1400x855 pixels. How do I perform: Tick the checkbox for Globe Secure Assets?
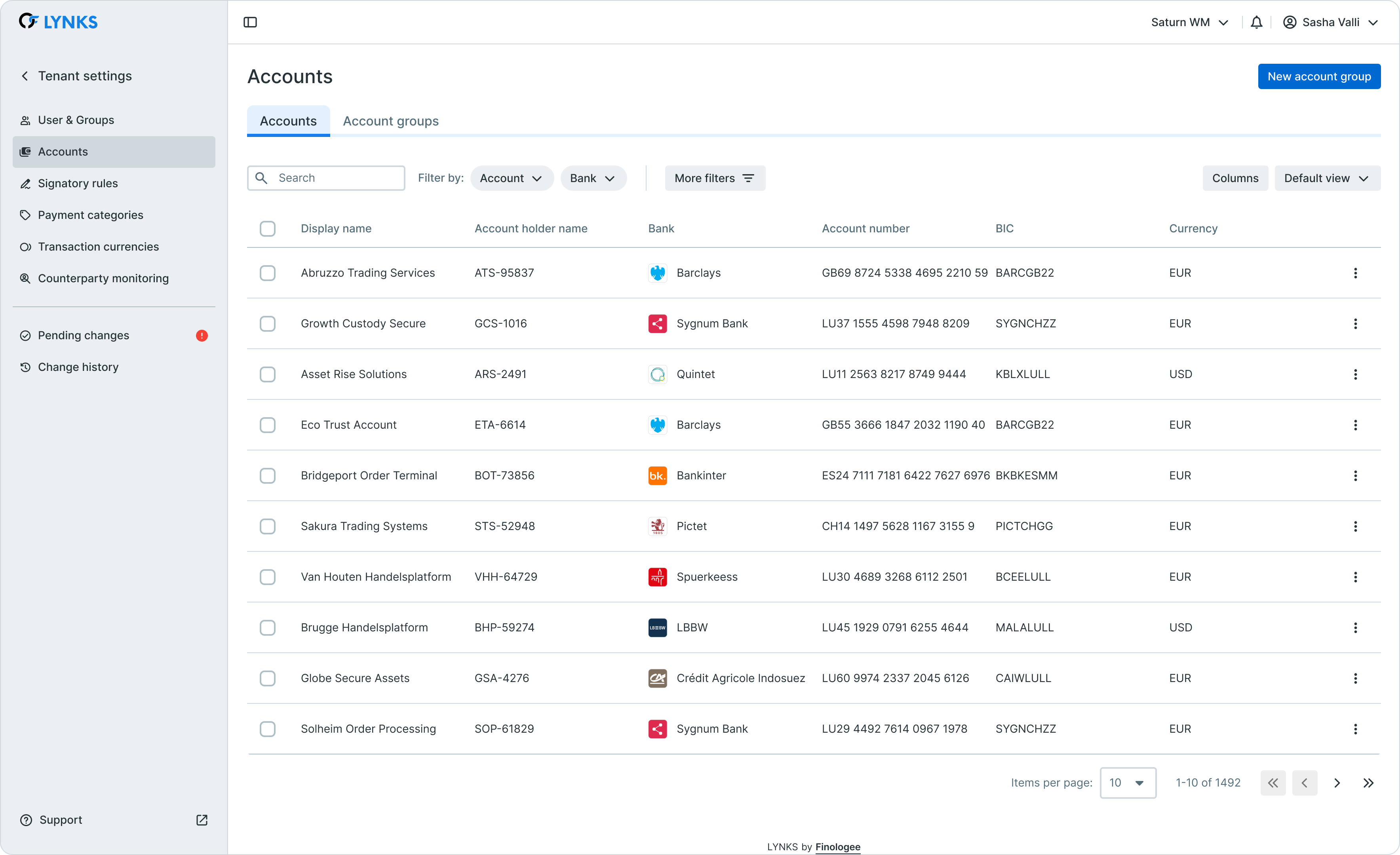coord(268,678)
